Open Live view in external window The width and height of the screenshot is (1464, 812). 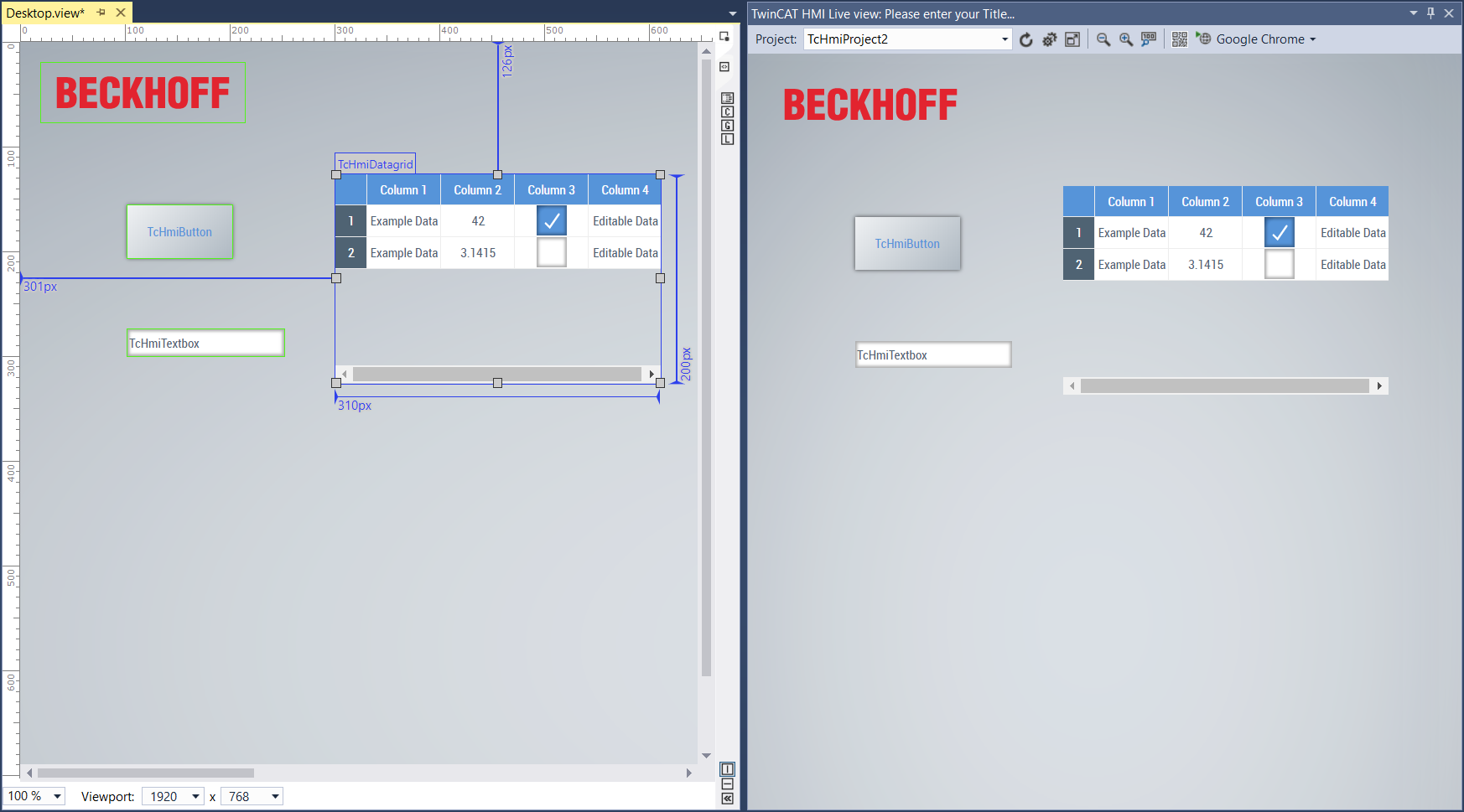[1072, 39]
